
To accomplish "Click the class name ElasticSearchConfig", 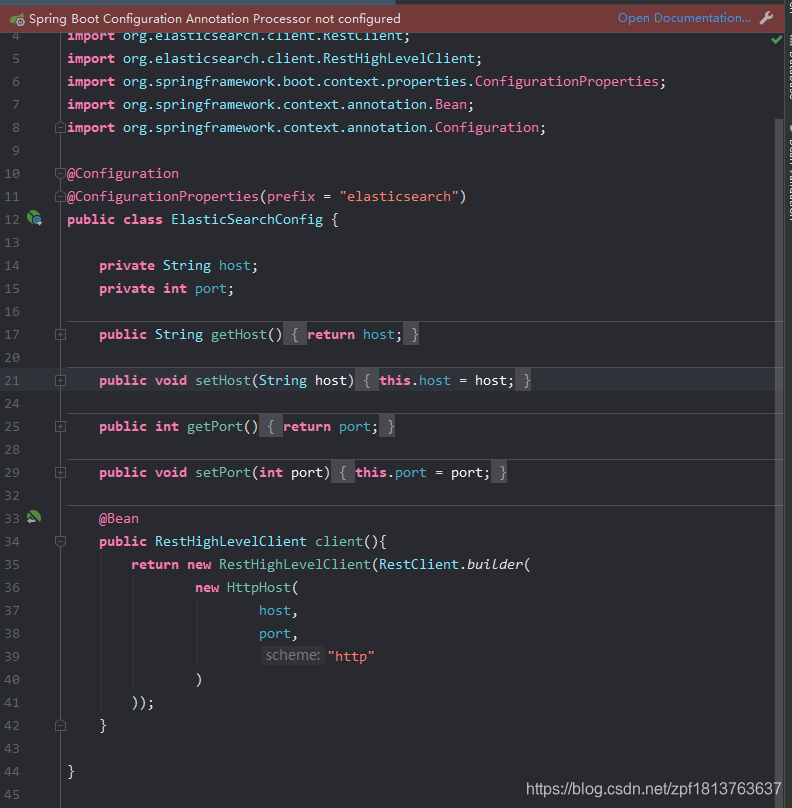I will (x=247, y=220).
